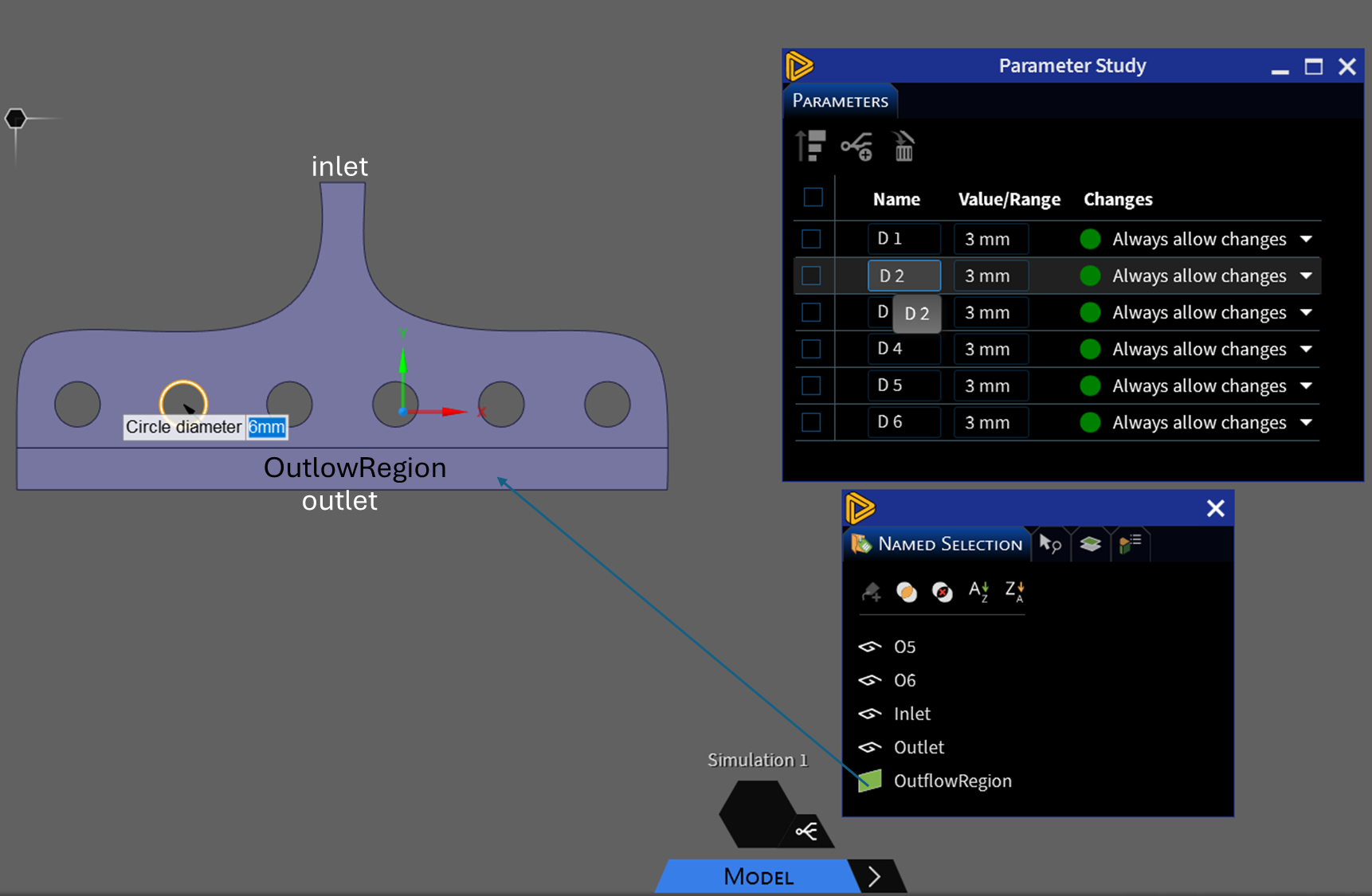This screenshot has height=896, width=1372.
Task: Check the box for parameter D 1
Action: [811, 239]
